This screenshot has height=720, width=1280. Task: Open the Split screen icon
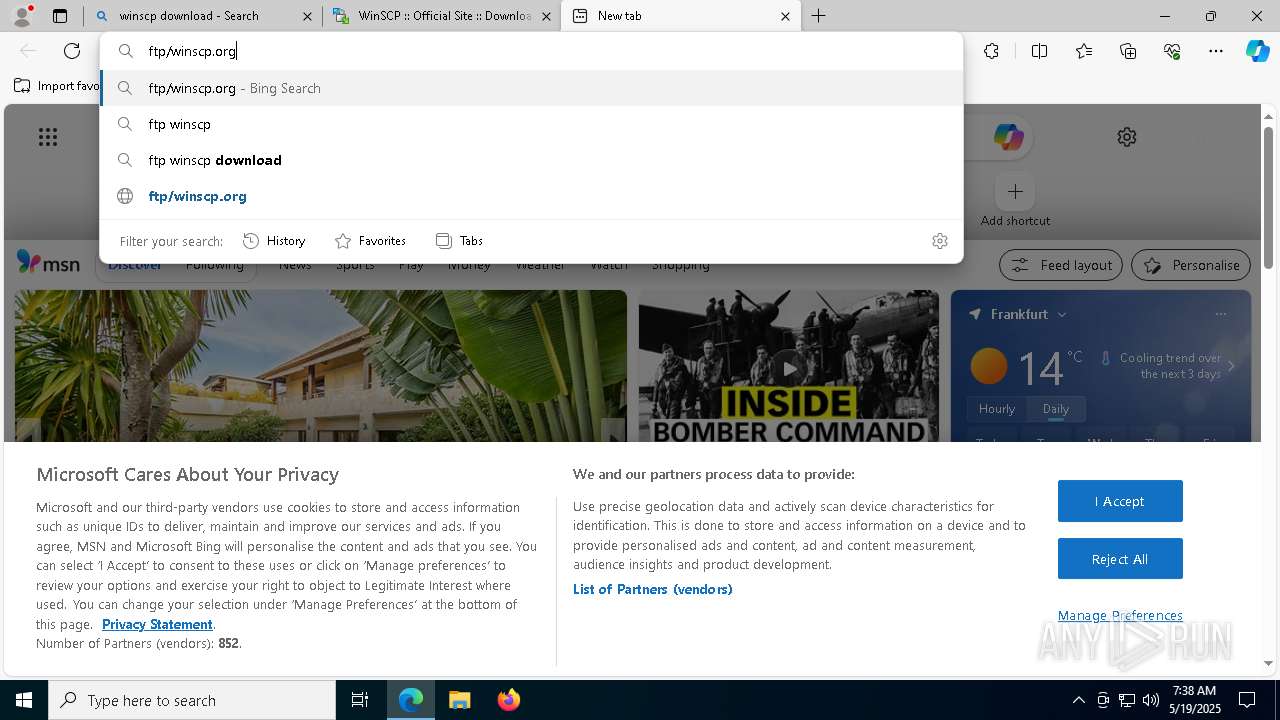(x=1039, y=51)
